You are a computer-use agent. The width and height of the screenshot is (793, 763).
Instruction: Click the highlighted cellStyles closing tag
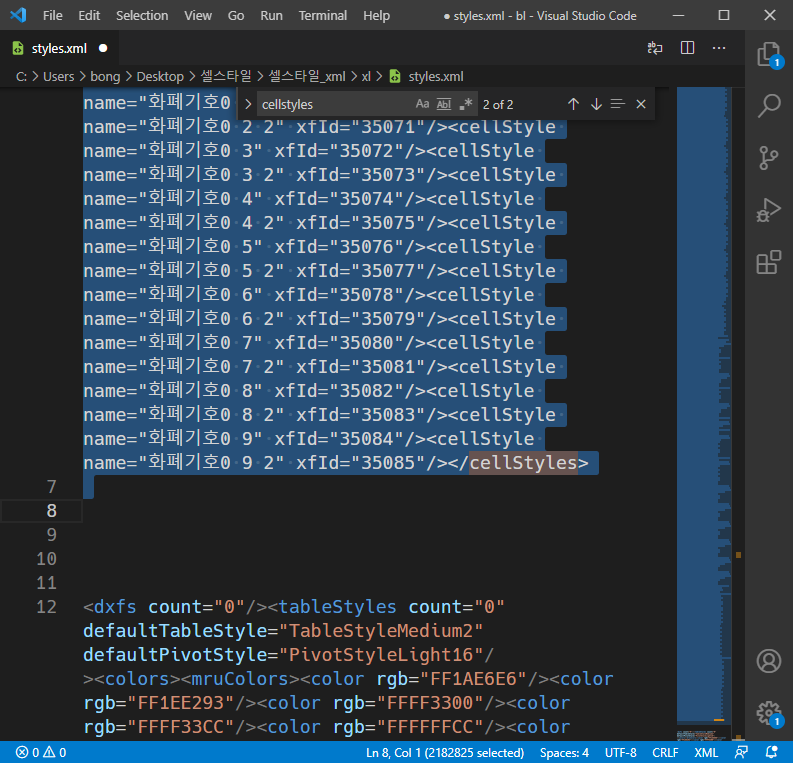523,463
